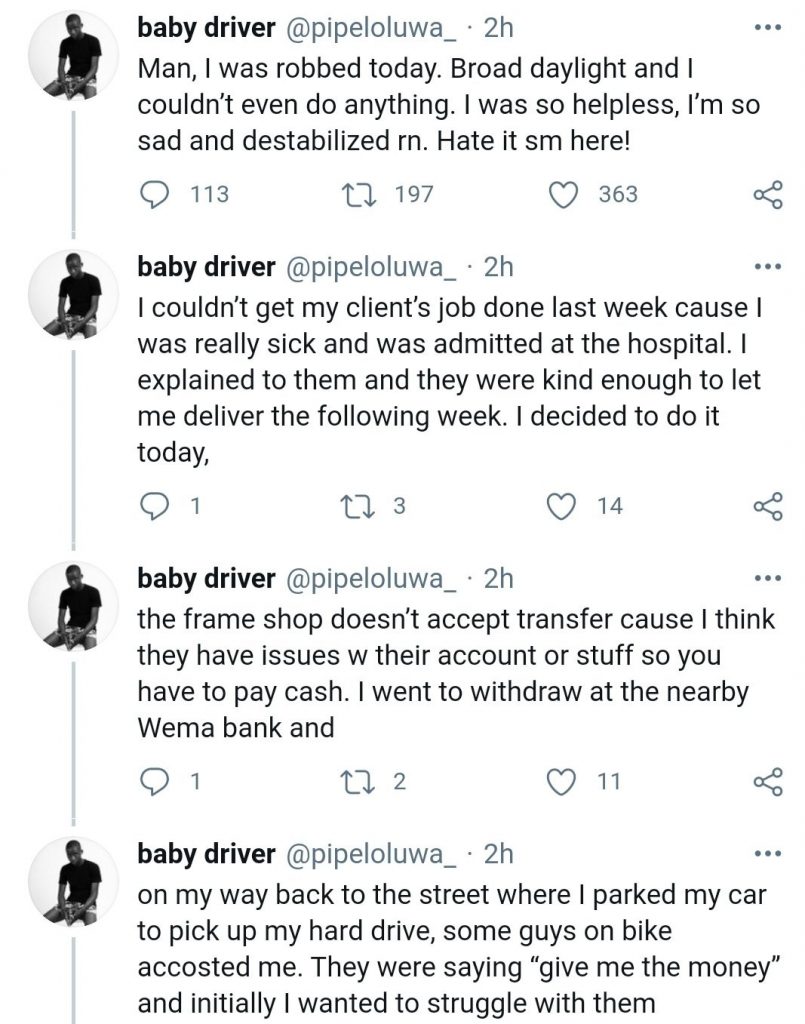Open more options on the hospital tweet

[x=766, y=267]
